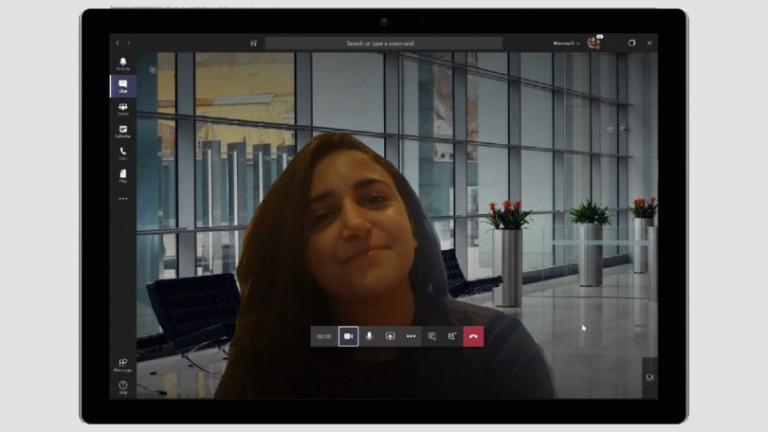This screenshot has width=768, height=432.
Task: Show more apps via sidebar ellipsis
Action: [123, 199]
